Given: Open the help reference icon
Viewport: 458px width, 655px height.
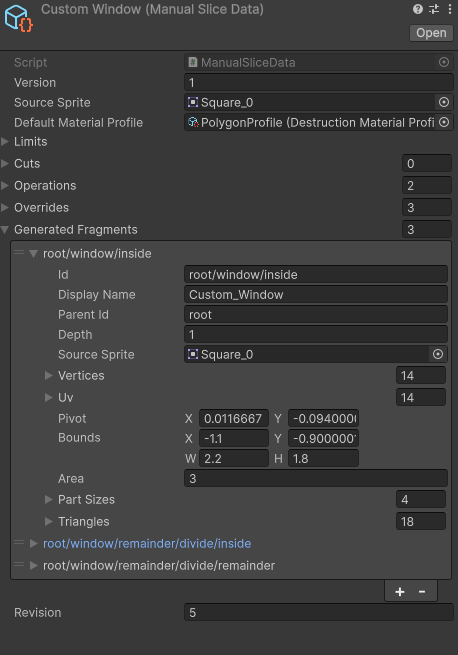Looking at the screenshot, I should (x=417, y=9).
